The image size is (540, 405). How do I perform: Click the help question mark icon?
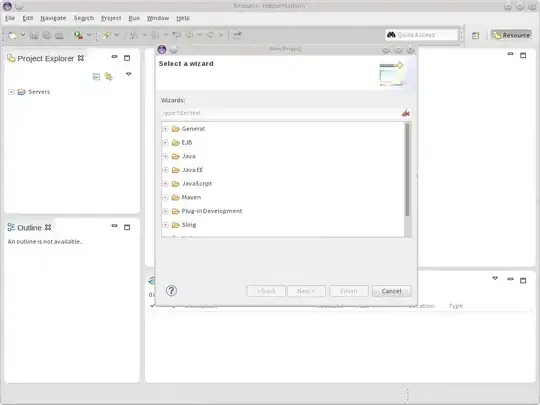pyautogui.click(x=171, y=291)
